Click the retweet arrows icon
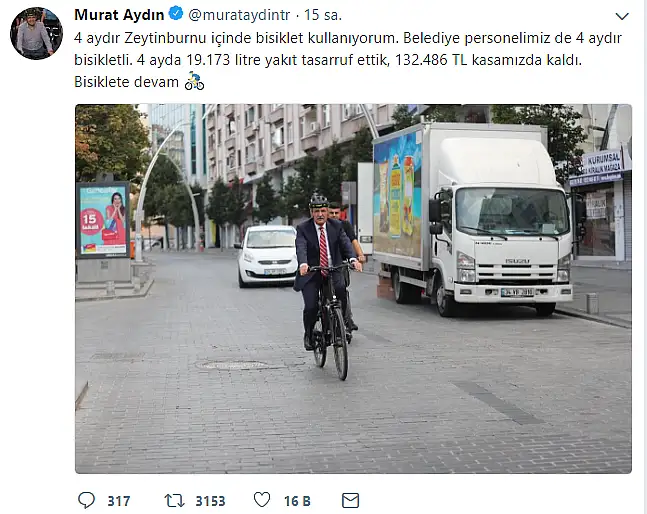Image resolution: width=647 pixels, height=514 pixels. (174, 501)
